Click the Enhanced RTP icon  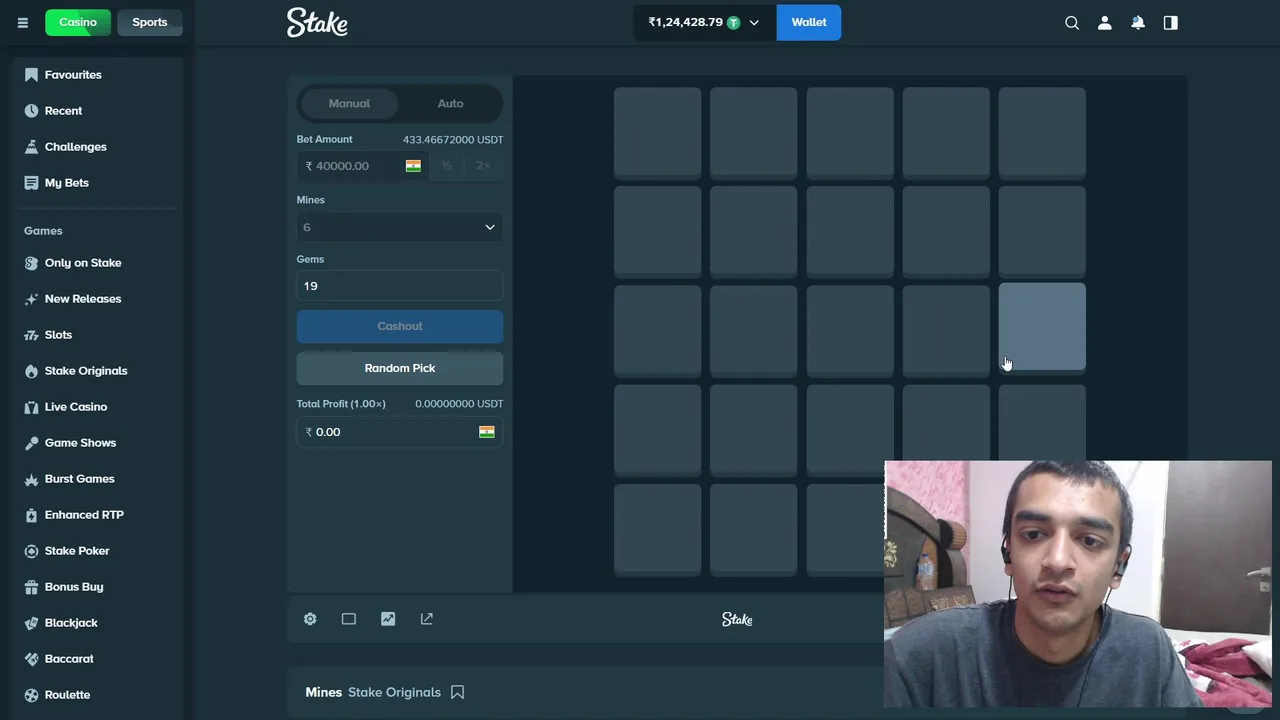[x=31, y=515]
